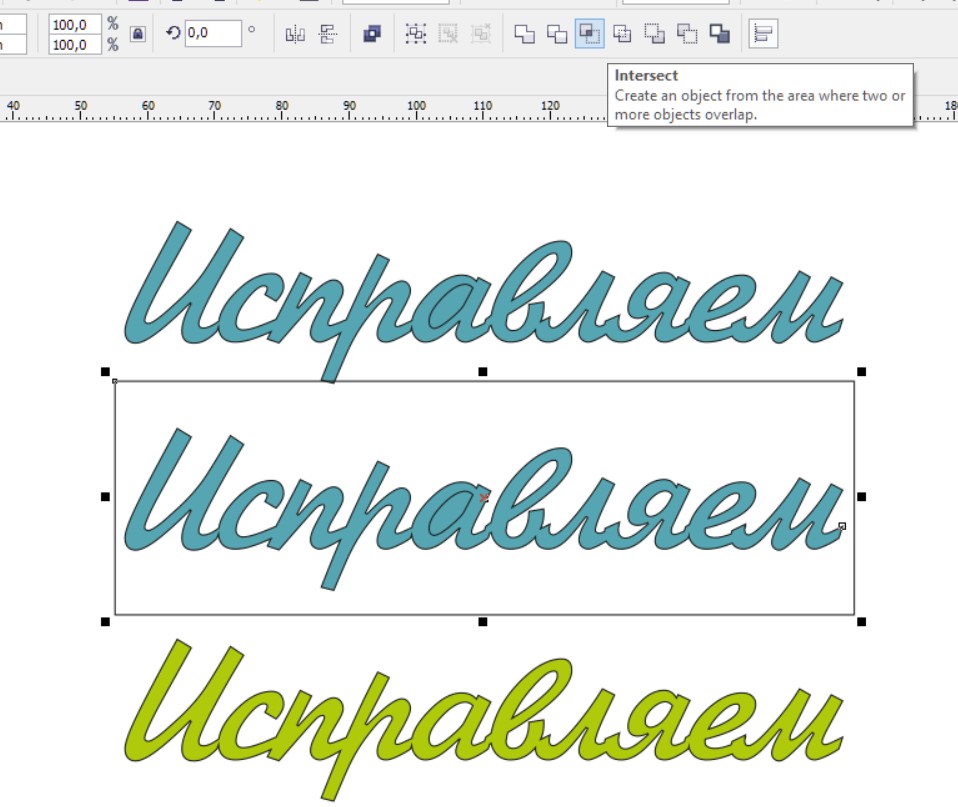Click the horizontal scale factor field
Viewport: 958px width, 807px height.
[75, 24]
